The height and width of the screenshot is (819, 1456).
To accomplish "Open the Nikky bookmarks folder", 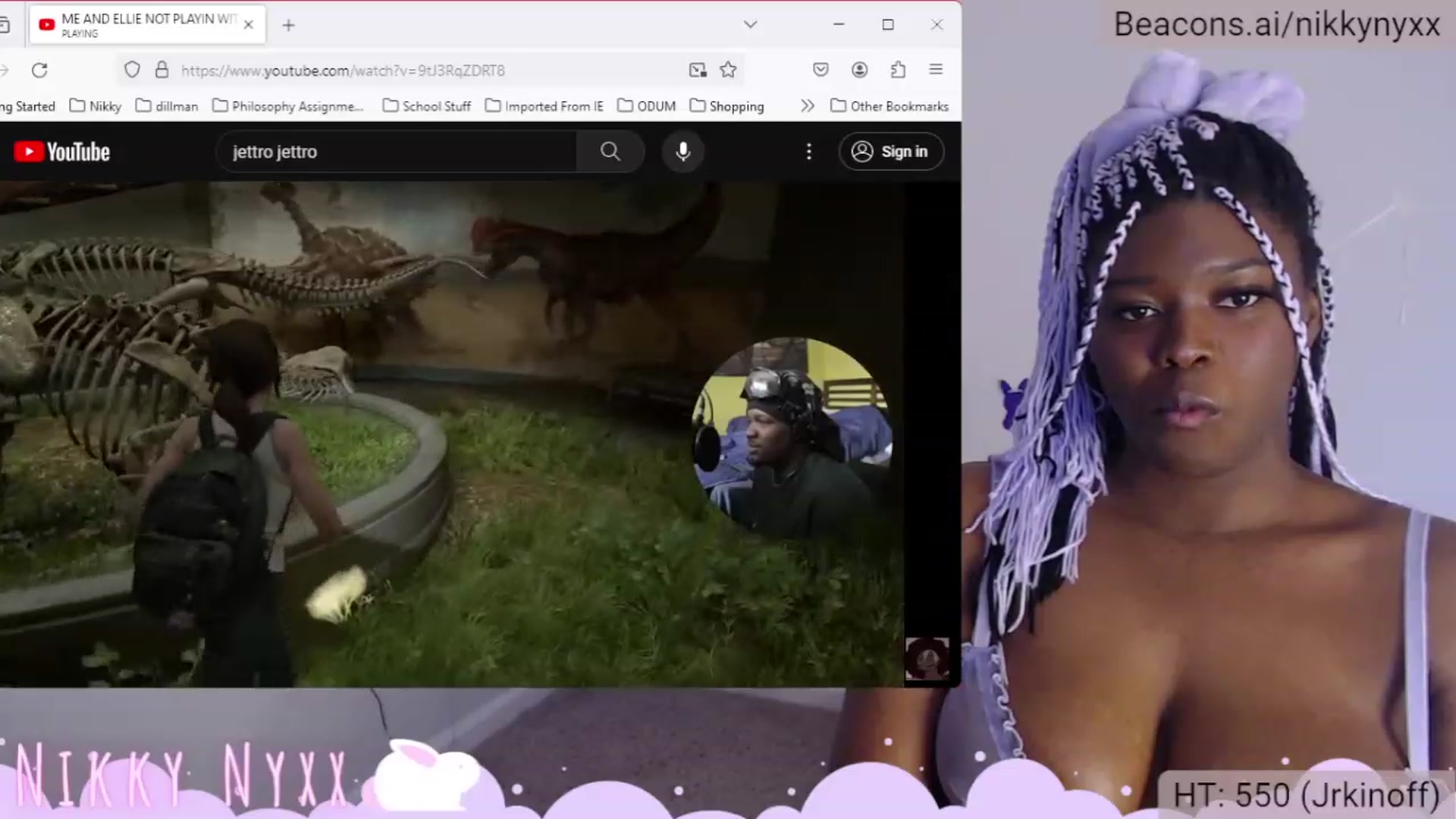I will (96, 106).
